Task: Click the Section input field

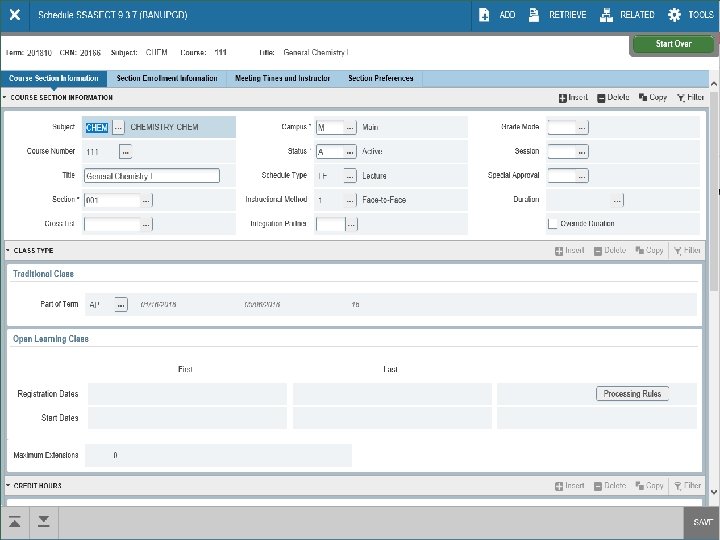Action: click(112, 200)
